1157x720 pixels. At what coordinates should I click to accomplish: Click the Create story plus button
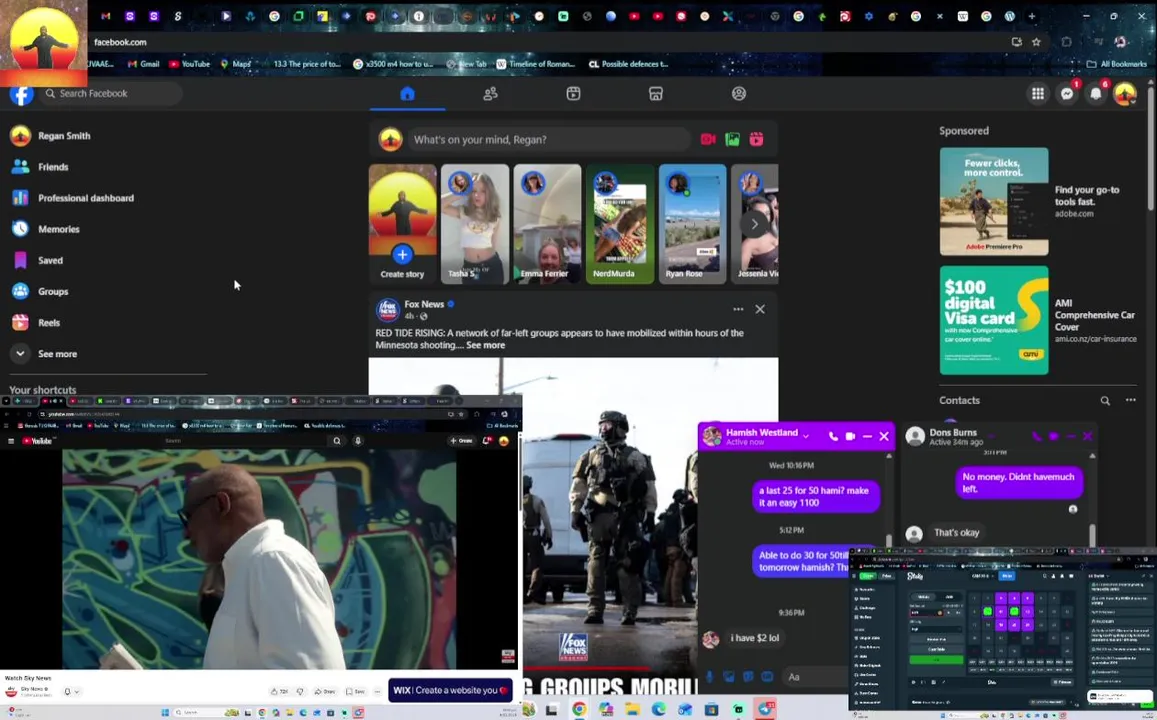coord(402,255)
